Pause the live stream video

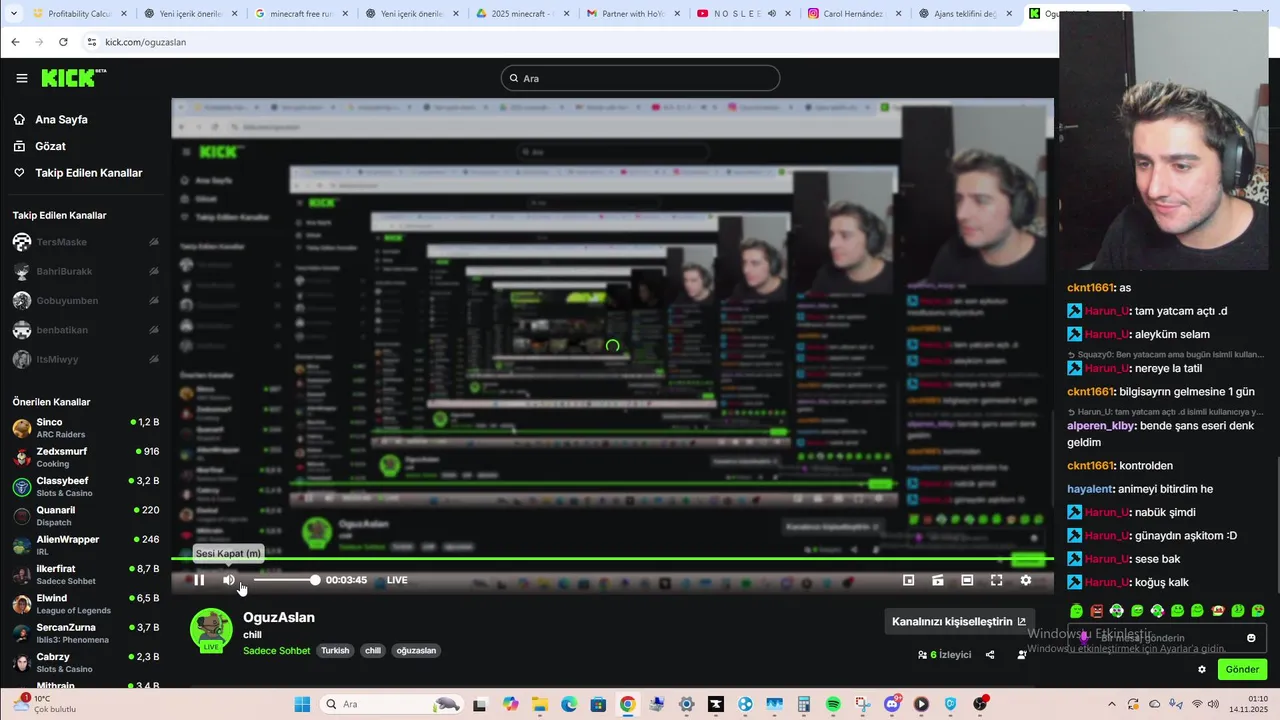pyautogui.click(x=199, y=580)
